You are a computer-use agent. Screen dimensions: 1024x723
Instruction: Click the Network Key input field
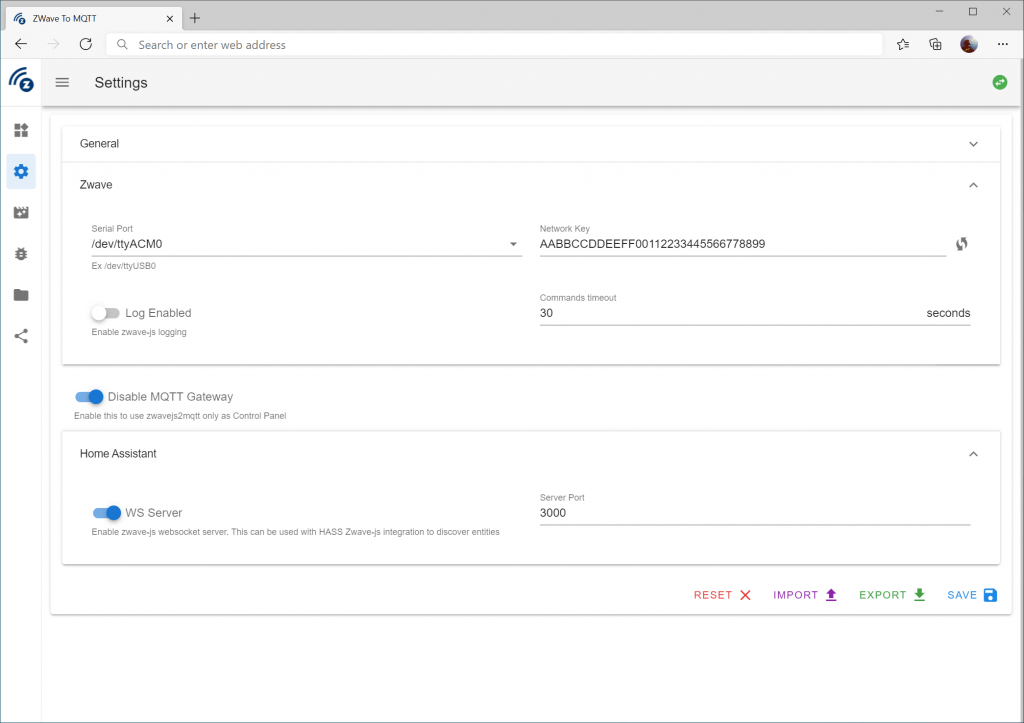click(x=743, y=244)
